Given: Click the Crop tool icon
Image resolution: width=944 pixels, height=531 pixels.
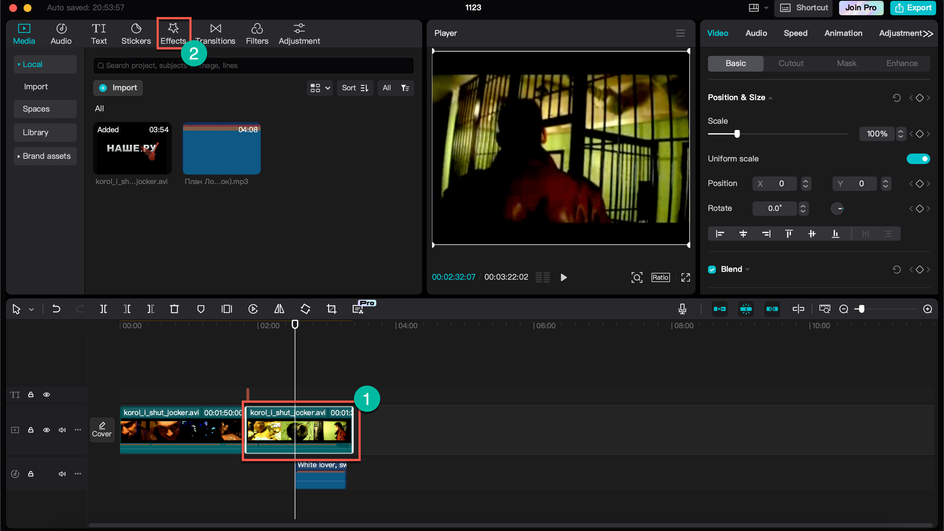Looking at the screenshot, I should (331, 309).
